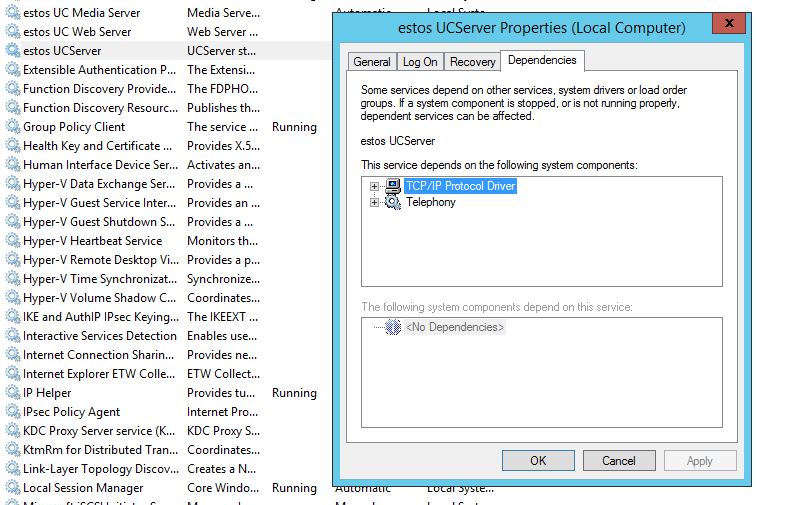Click the gear icon beside estos UCServer service
Screen dimensions: 785x505
tap(12, 51)
